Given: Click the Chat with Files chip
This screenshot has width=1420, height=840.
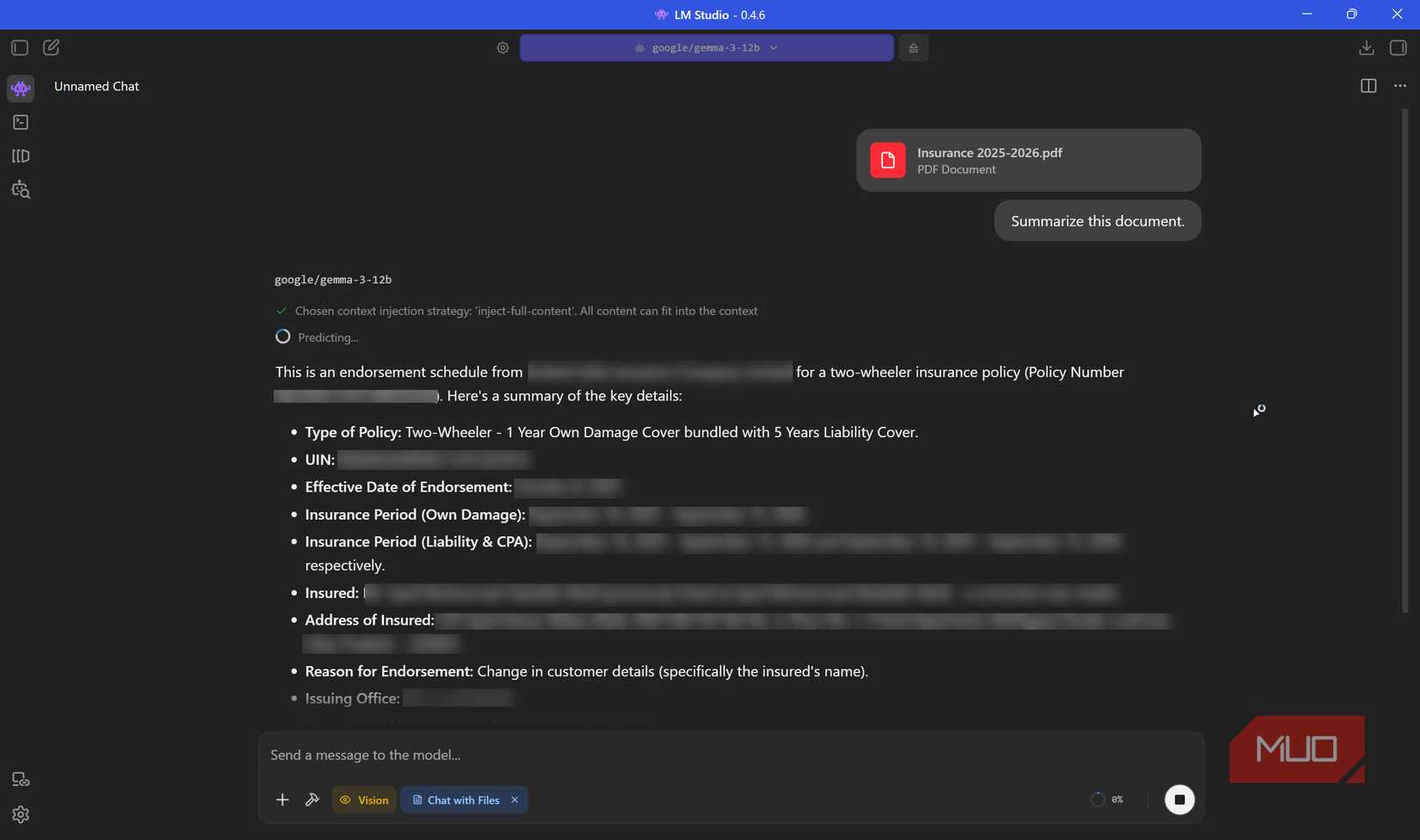Looking at the screenshot, I should (x=456, y=800).
